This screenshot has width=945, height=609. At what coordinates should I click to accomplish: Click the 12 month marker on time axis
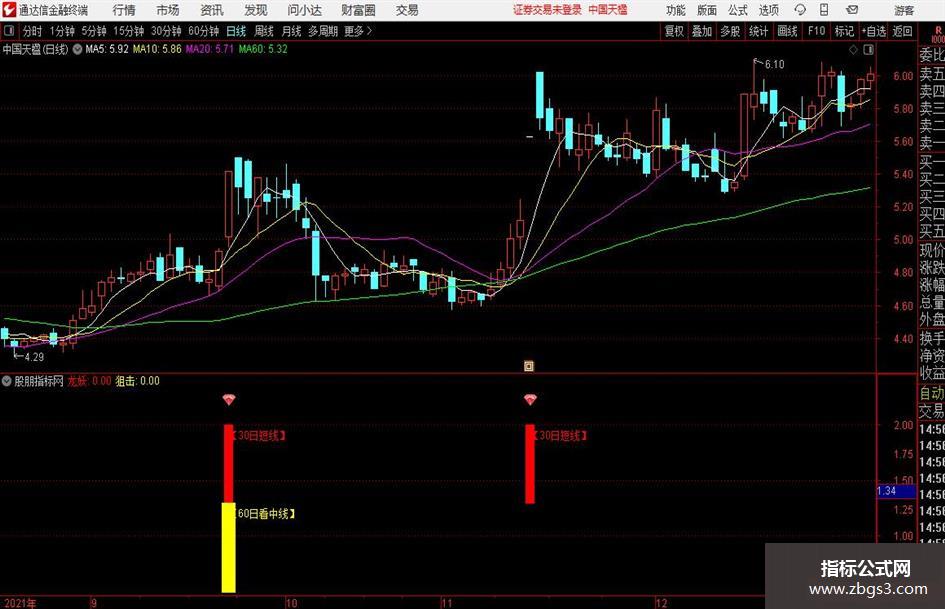click(661, 603)
